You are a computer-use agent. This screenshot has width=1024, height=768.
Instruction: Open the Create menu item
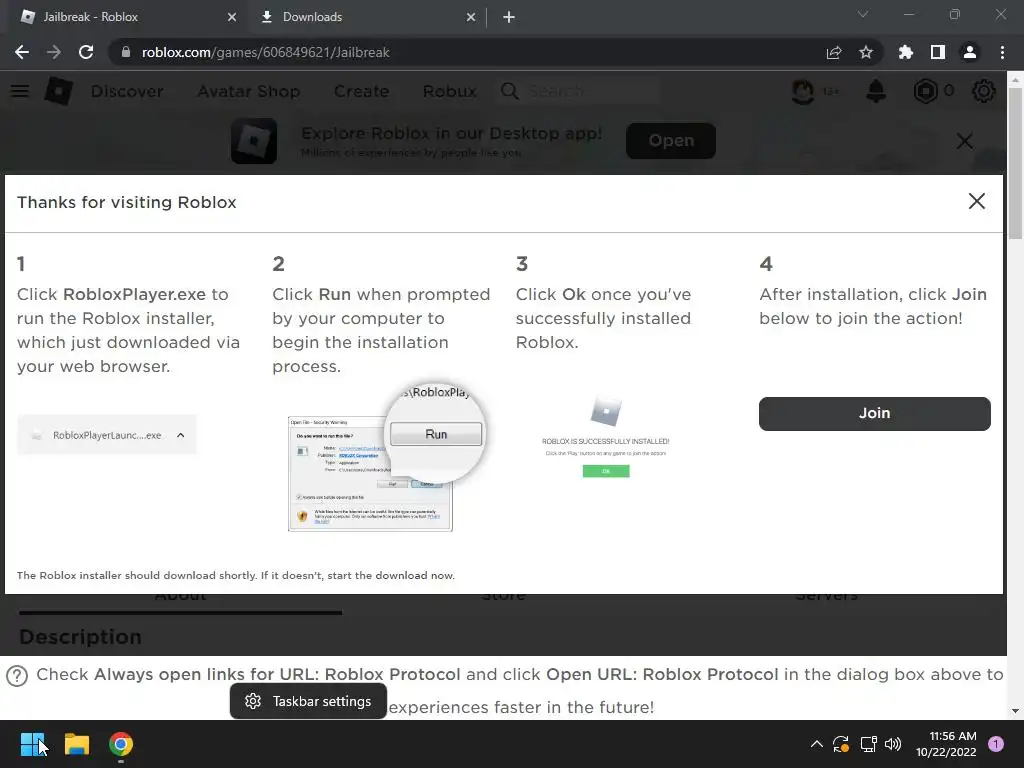(x=361, y=91)
